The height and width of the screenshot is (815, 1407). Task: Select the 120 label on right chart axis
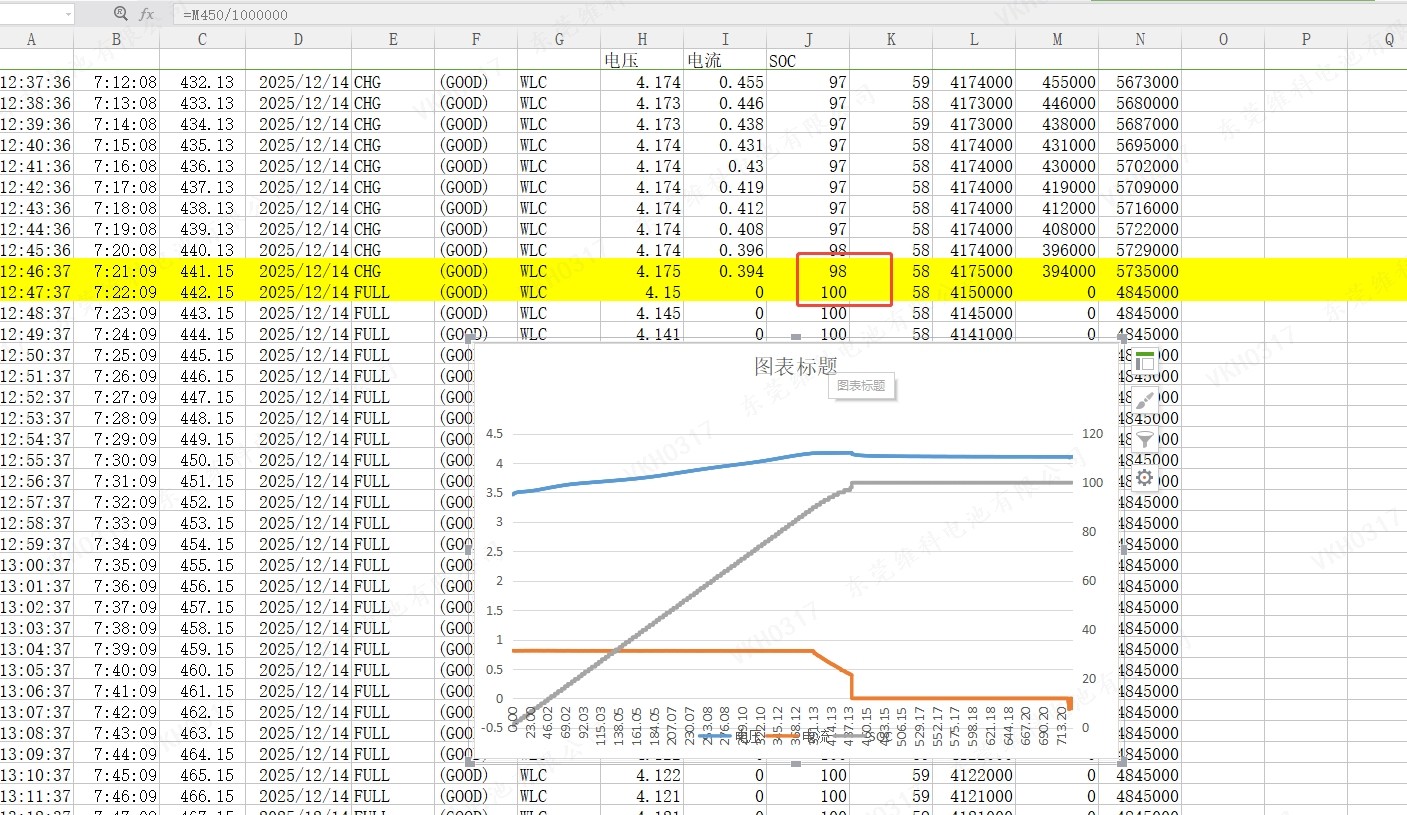1093,434
